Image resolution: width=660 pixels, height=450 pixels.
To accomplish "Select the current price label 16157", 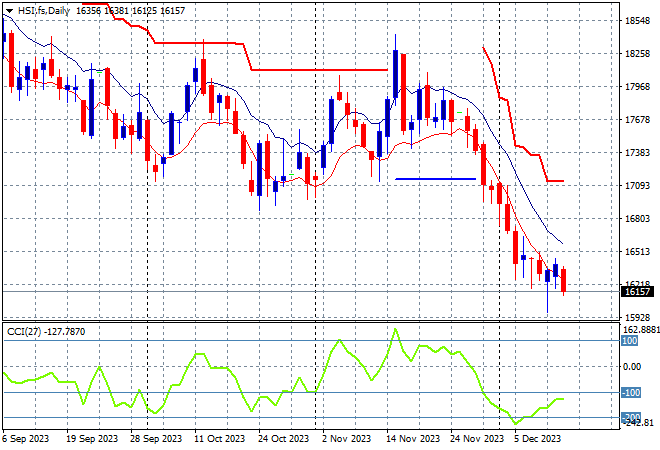I will [636, 292].
